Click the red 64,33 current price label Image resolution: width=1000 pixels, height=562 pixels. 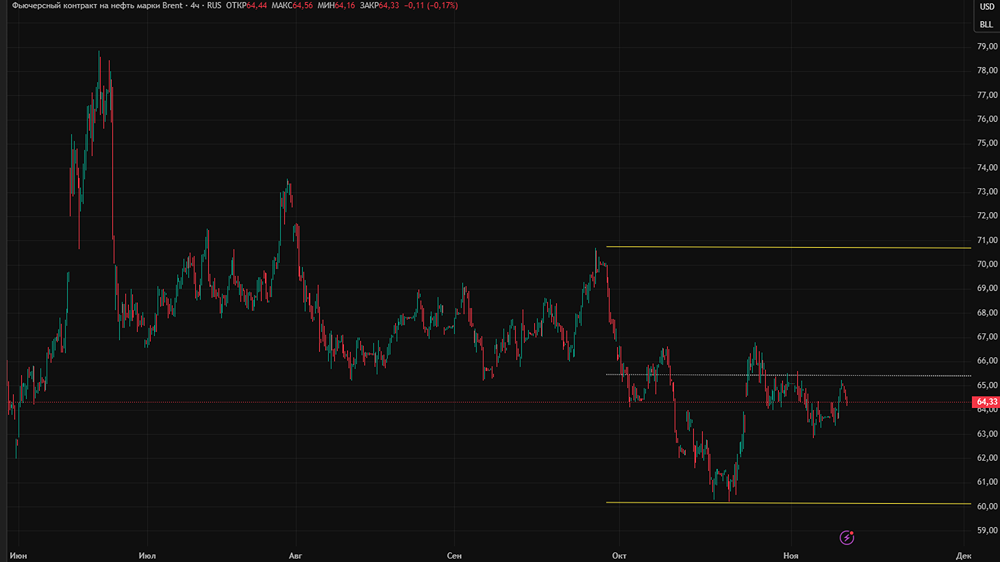click(985, 402)
